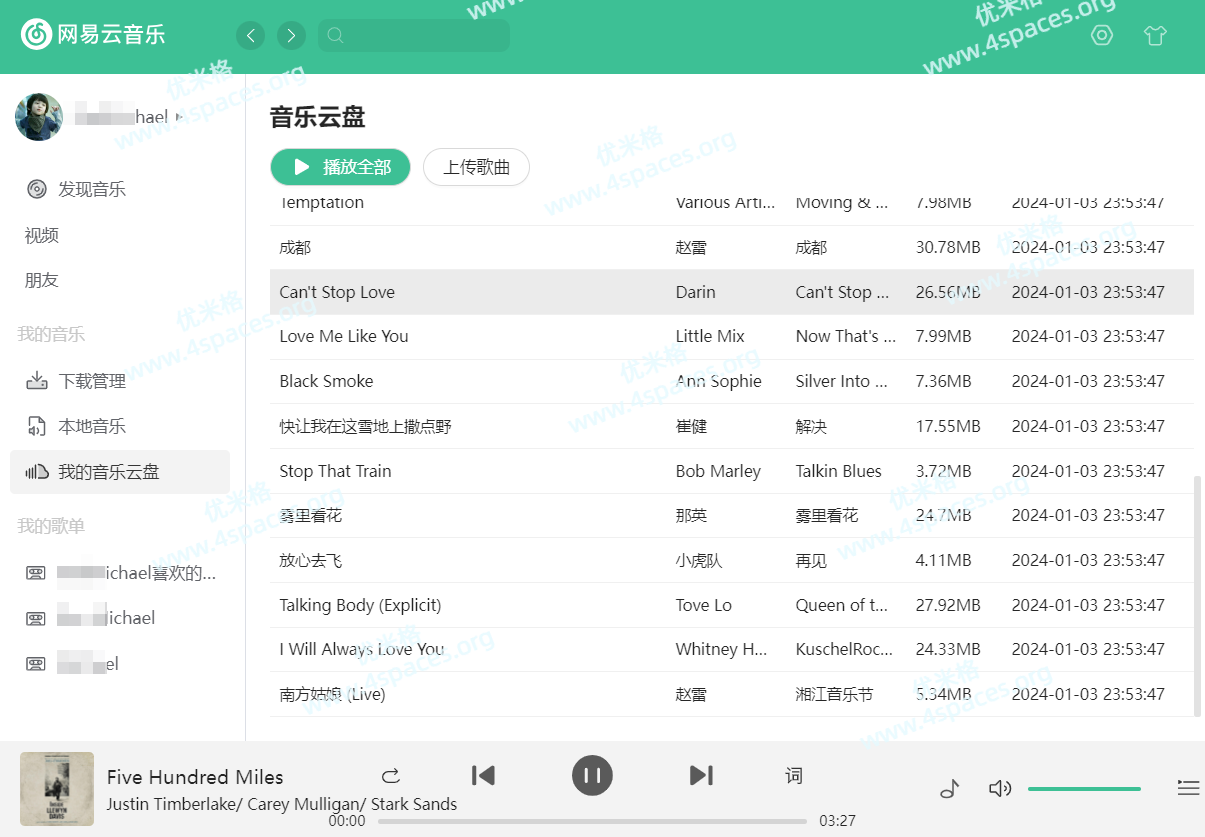Toggle the repeat loop mode icon
1205x837 pixels.
(x=391, y=776)
